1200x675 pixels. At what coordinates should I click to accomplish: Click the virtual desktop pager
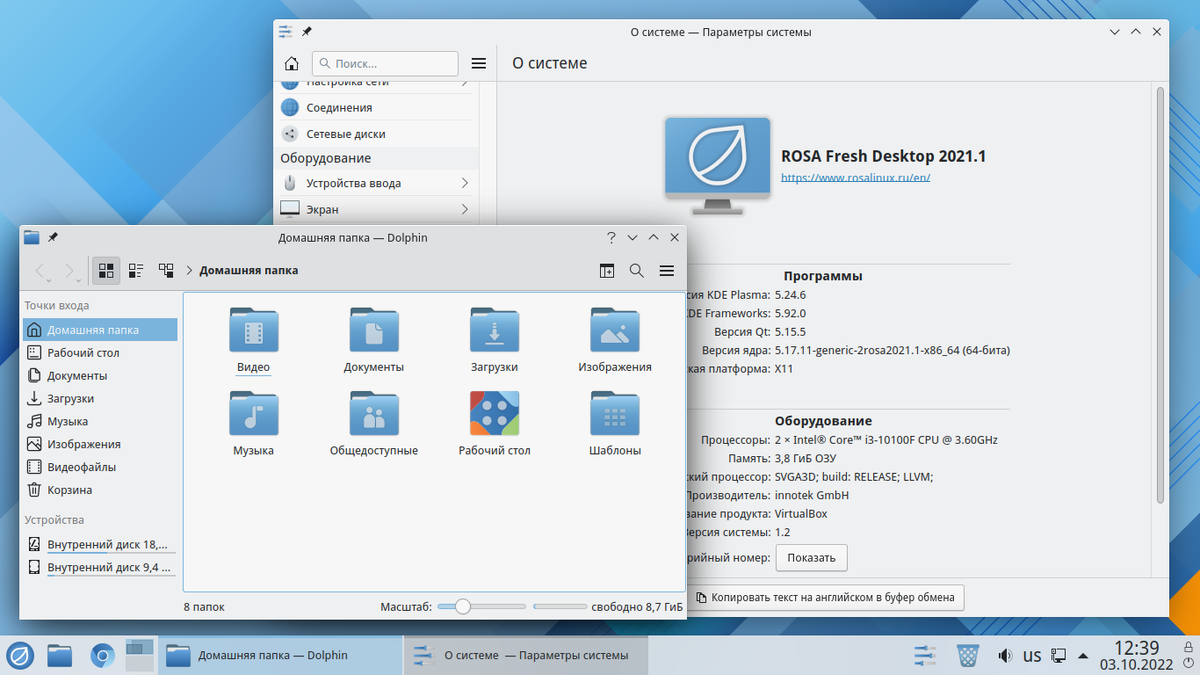pyautogui.click(x=139, y=656)
